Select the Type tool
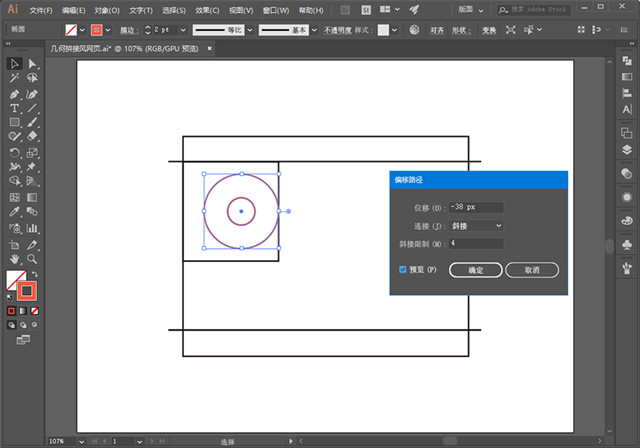 [15, 107]
